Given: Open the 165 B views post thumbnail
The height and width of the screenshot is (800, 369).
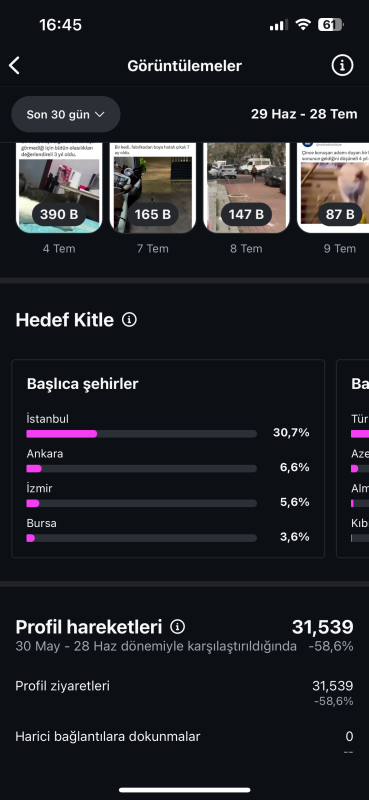Looking at the screenshot, I should point(153,188).
